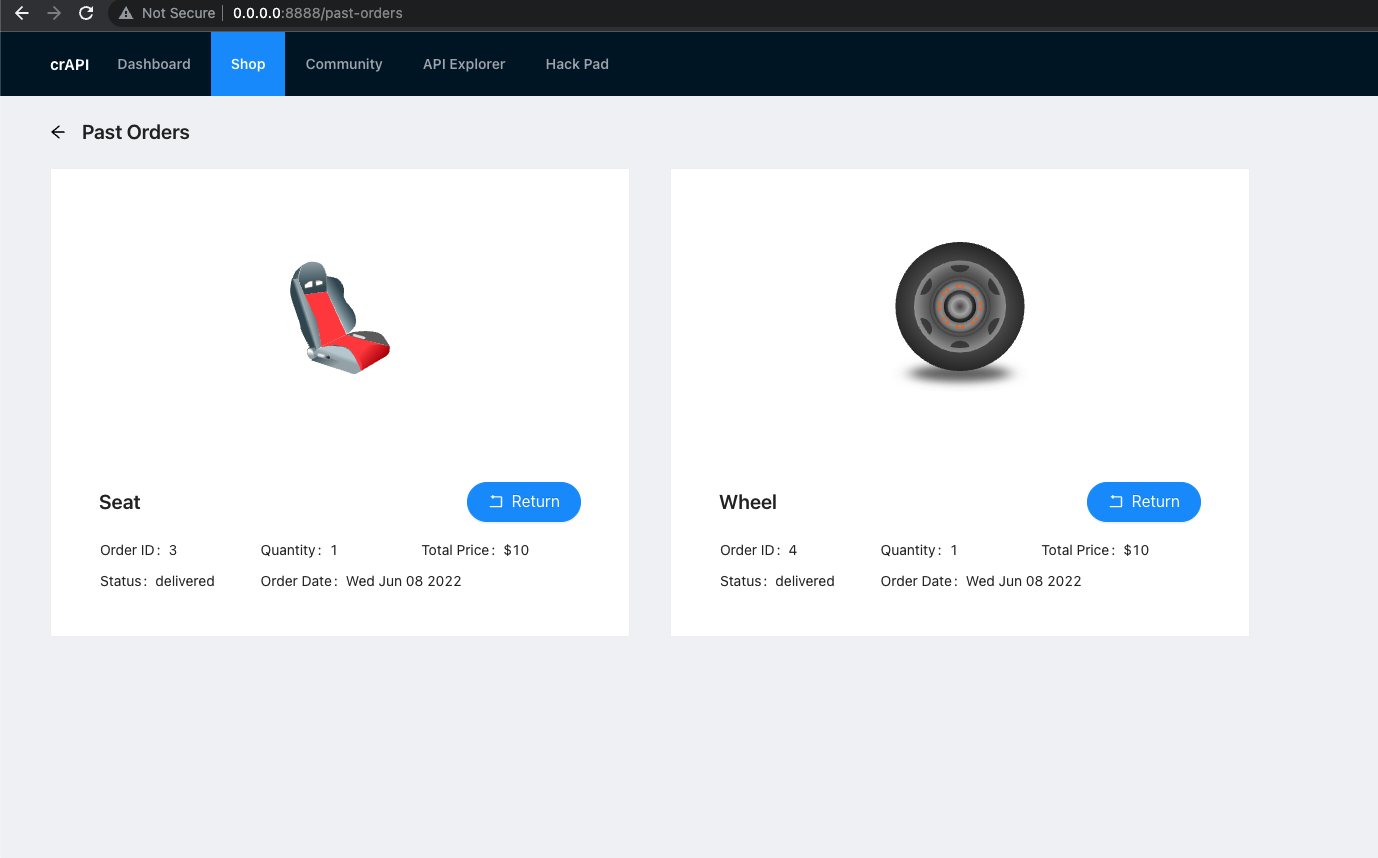
Task: Click Order ID 3 text
Action: (139, 550)
